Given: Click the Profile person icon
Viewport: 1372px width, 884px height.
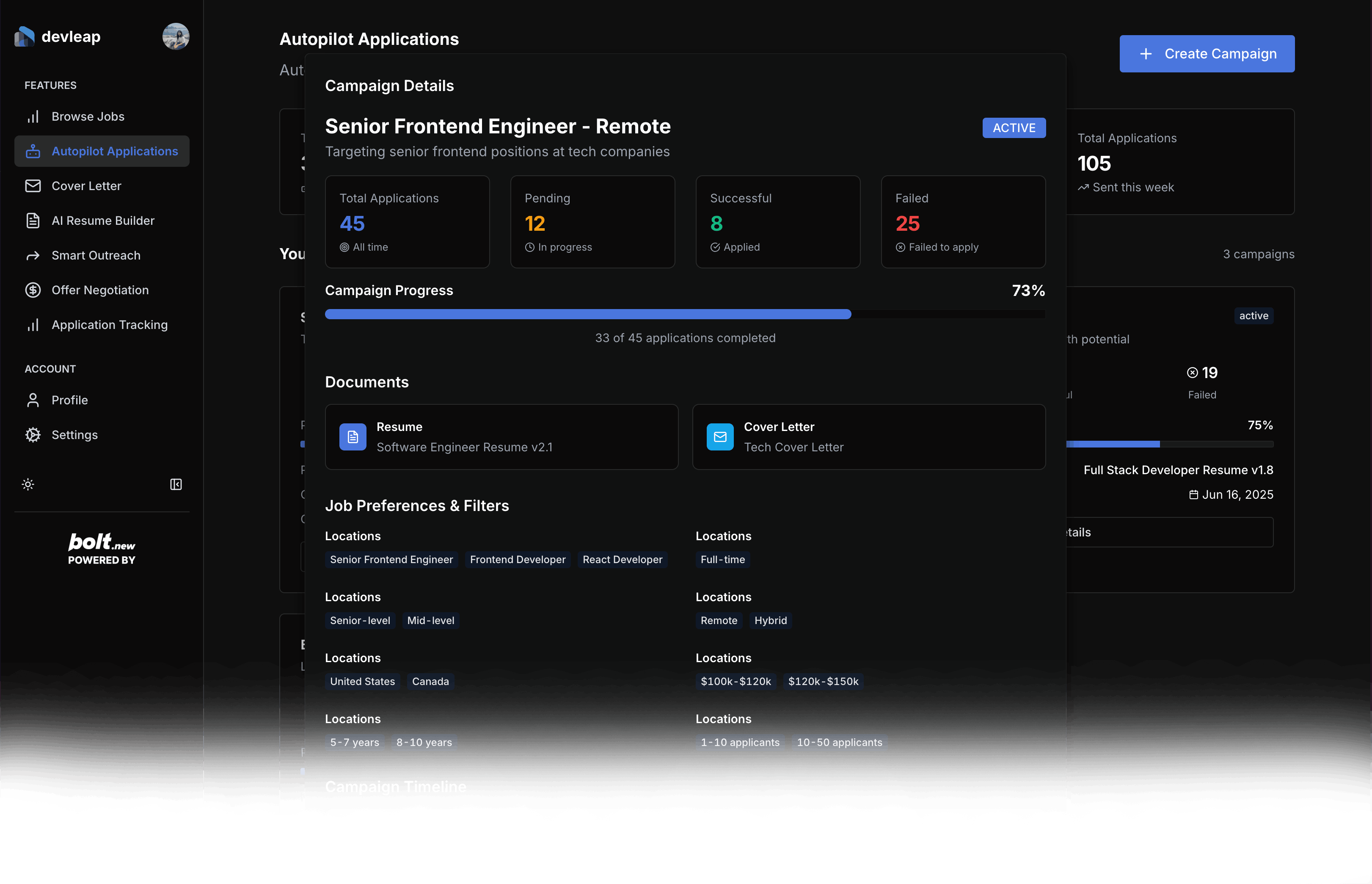Looking at the screenshot, I should coord(33,400).
